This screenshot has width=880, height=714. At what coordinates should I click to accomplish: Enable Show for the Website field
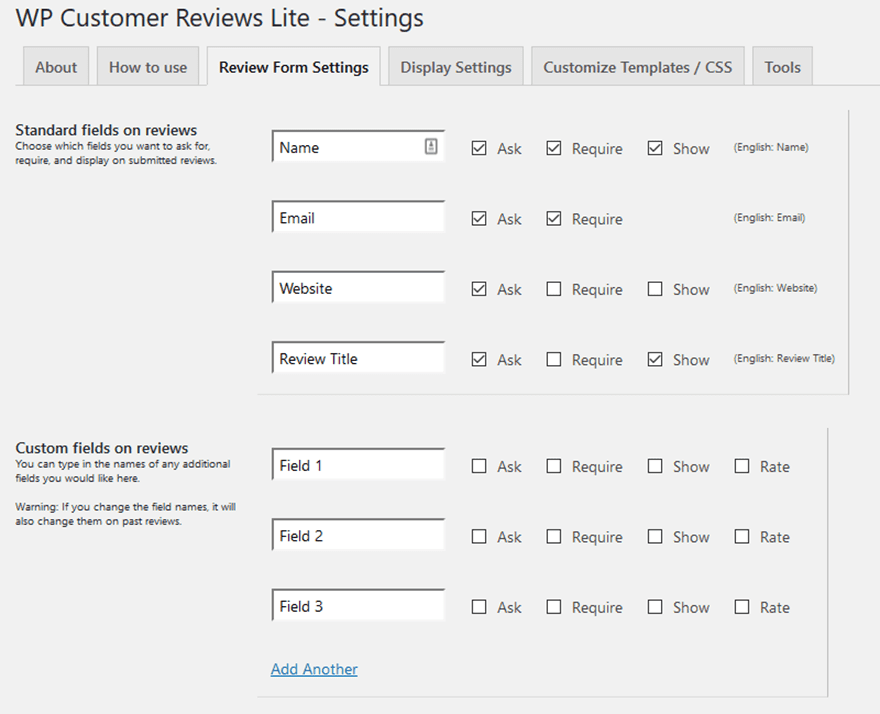(x=655, y=289)
